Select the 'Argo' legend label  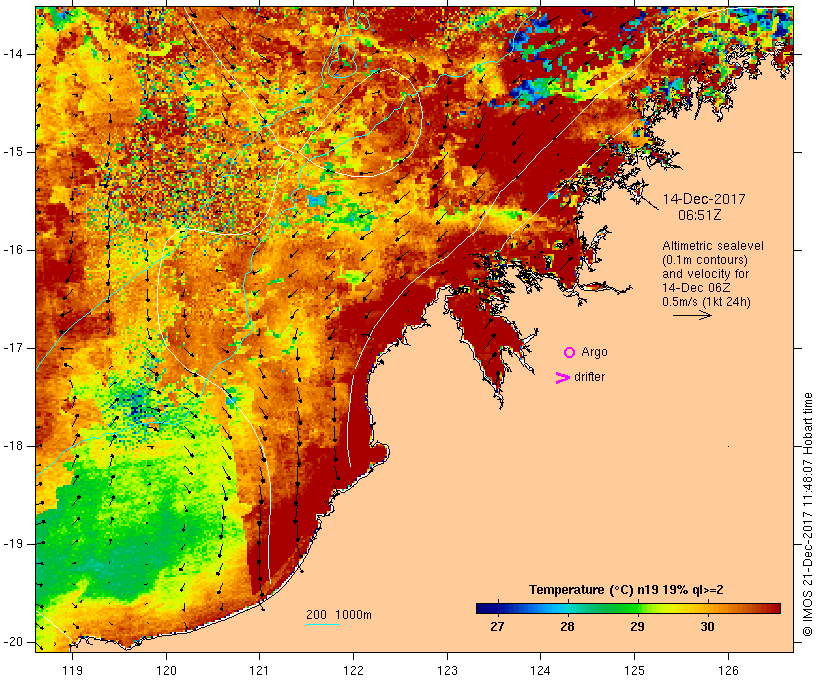tap(594, 352)
